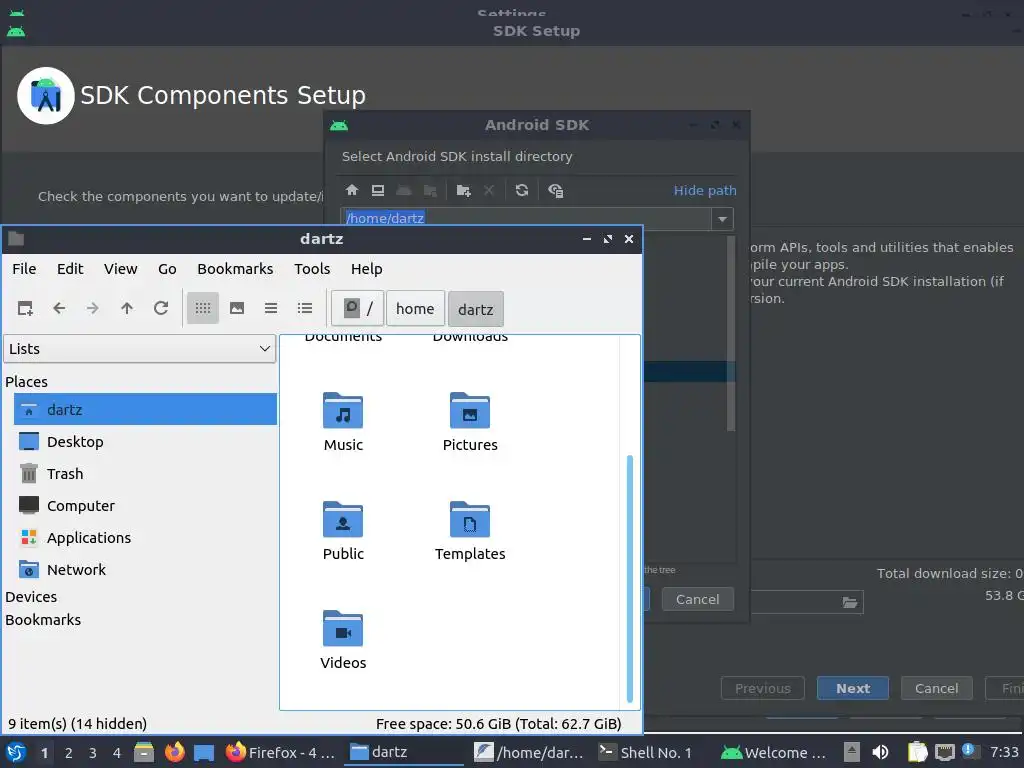Click the Hide path link
This screenshot has width=1024, height=768.
pyautogui.click(x=705, y=190)
